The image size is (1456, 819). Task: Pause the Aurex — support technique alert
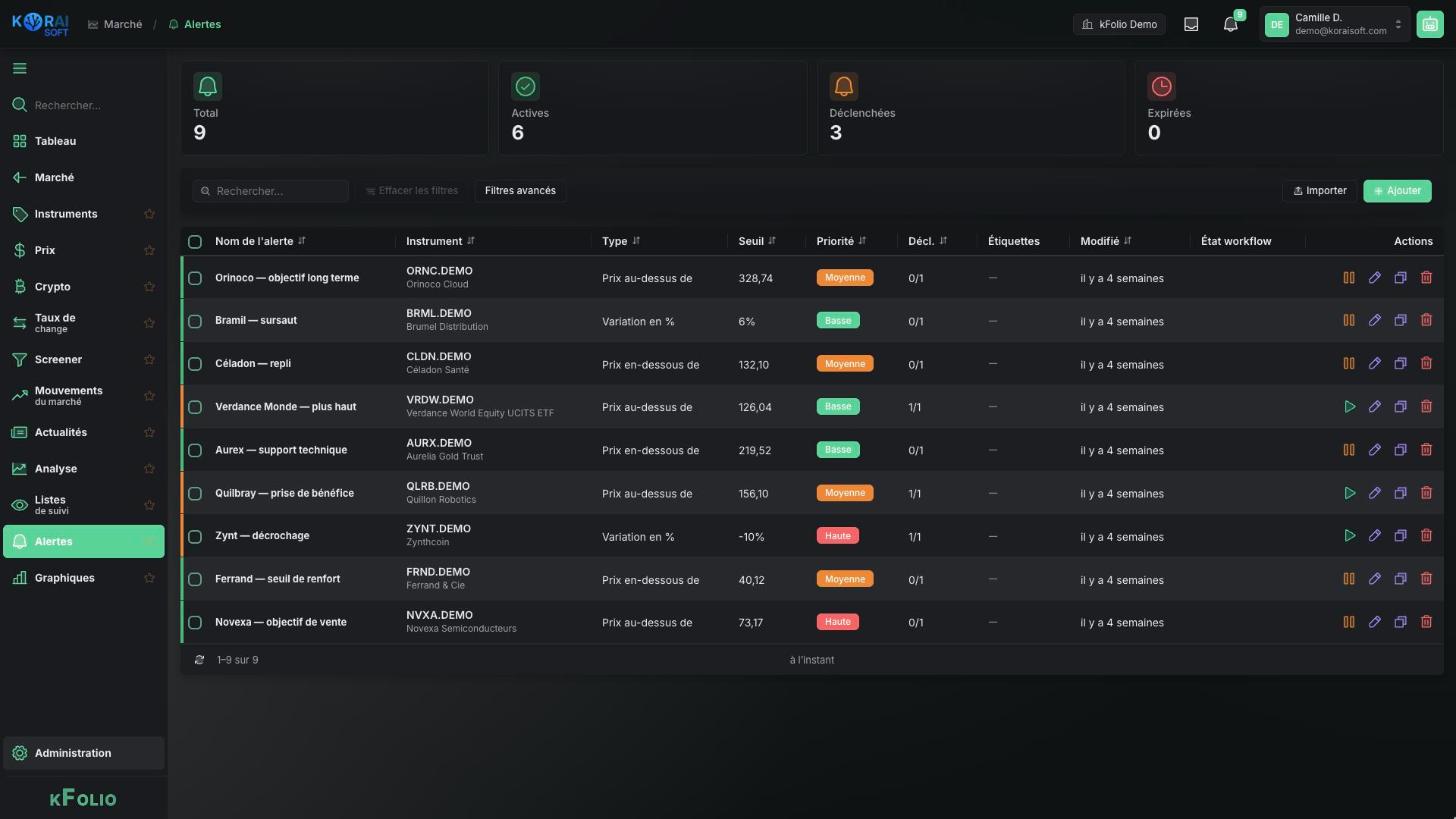pos(1349,450)
